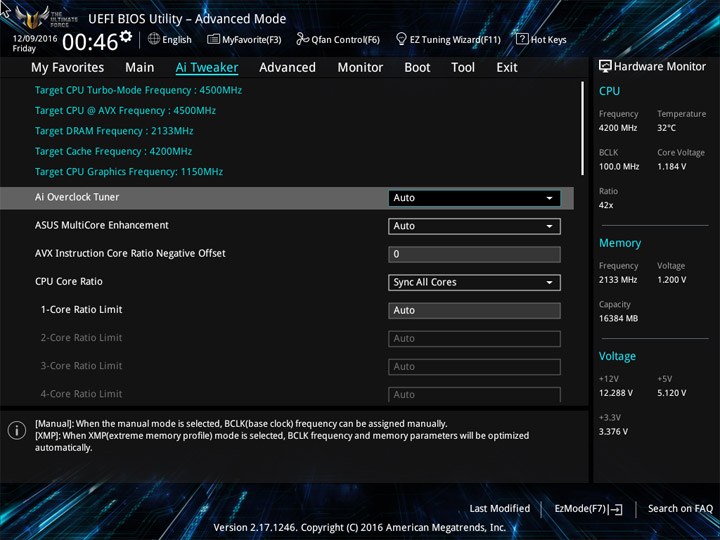Image resolution: width=720 pixels, height=540 pixels.
Task: Click the 1-Core Ratio Limit field
Action: pos(474,310)
